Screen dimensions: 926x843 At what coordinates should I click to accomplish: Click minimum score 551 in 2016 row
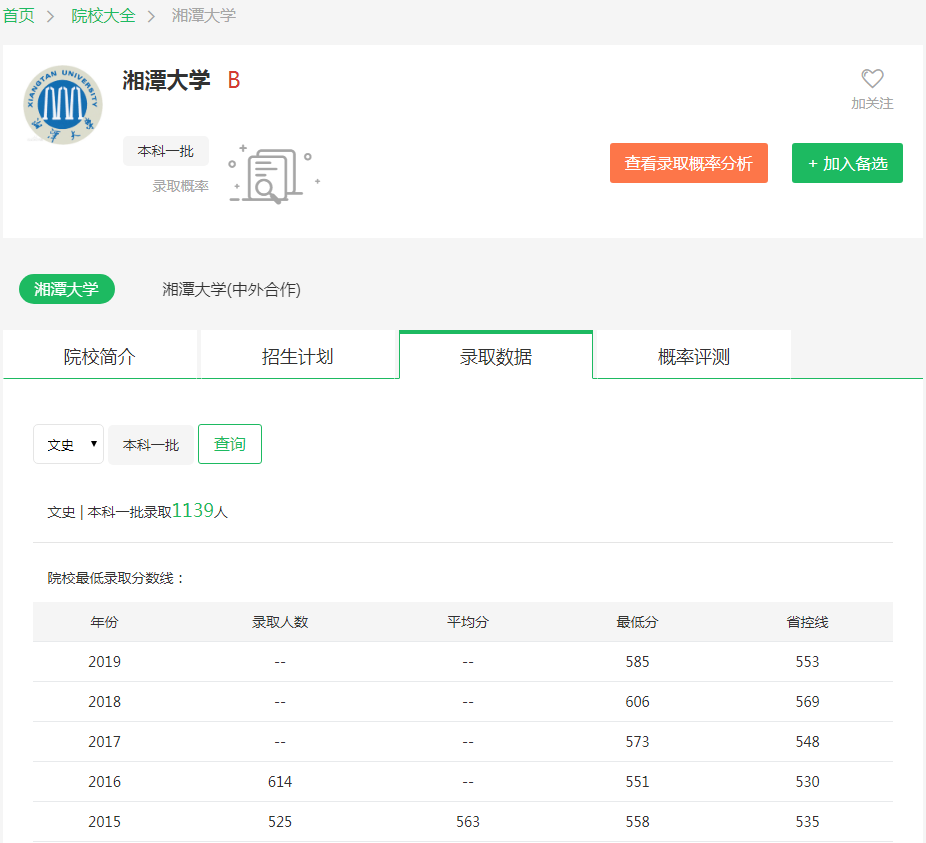(x=637, y=782)
